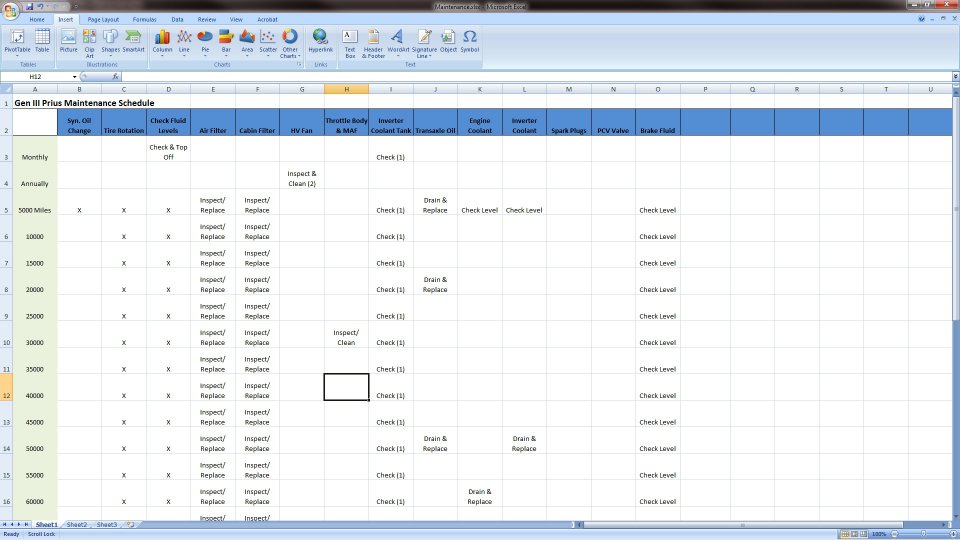Screen dimensions: 960x540
Task: Go to first sheet with navigation arrow
Action: point(4,525)
